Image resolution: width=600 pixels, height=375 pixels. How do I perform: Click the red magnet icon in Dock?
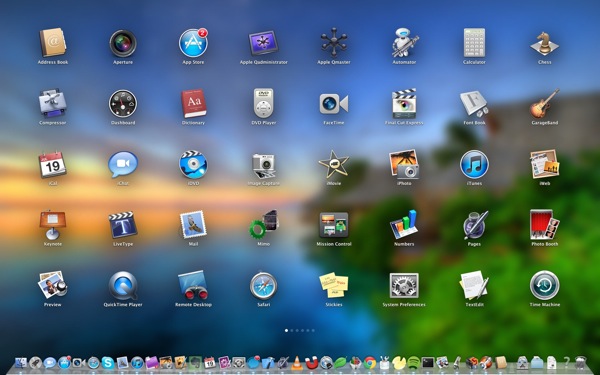tap(311, 363)
